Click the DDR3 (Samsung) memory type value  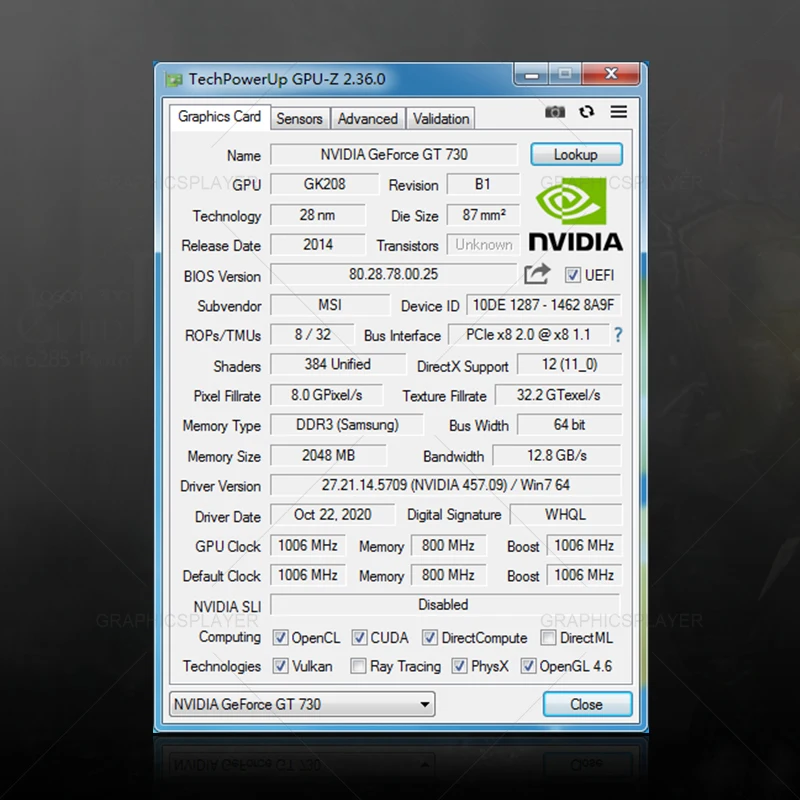pos(347,424)
